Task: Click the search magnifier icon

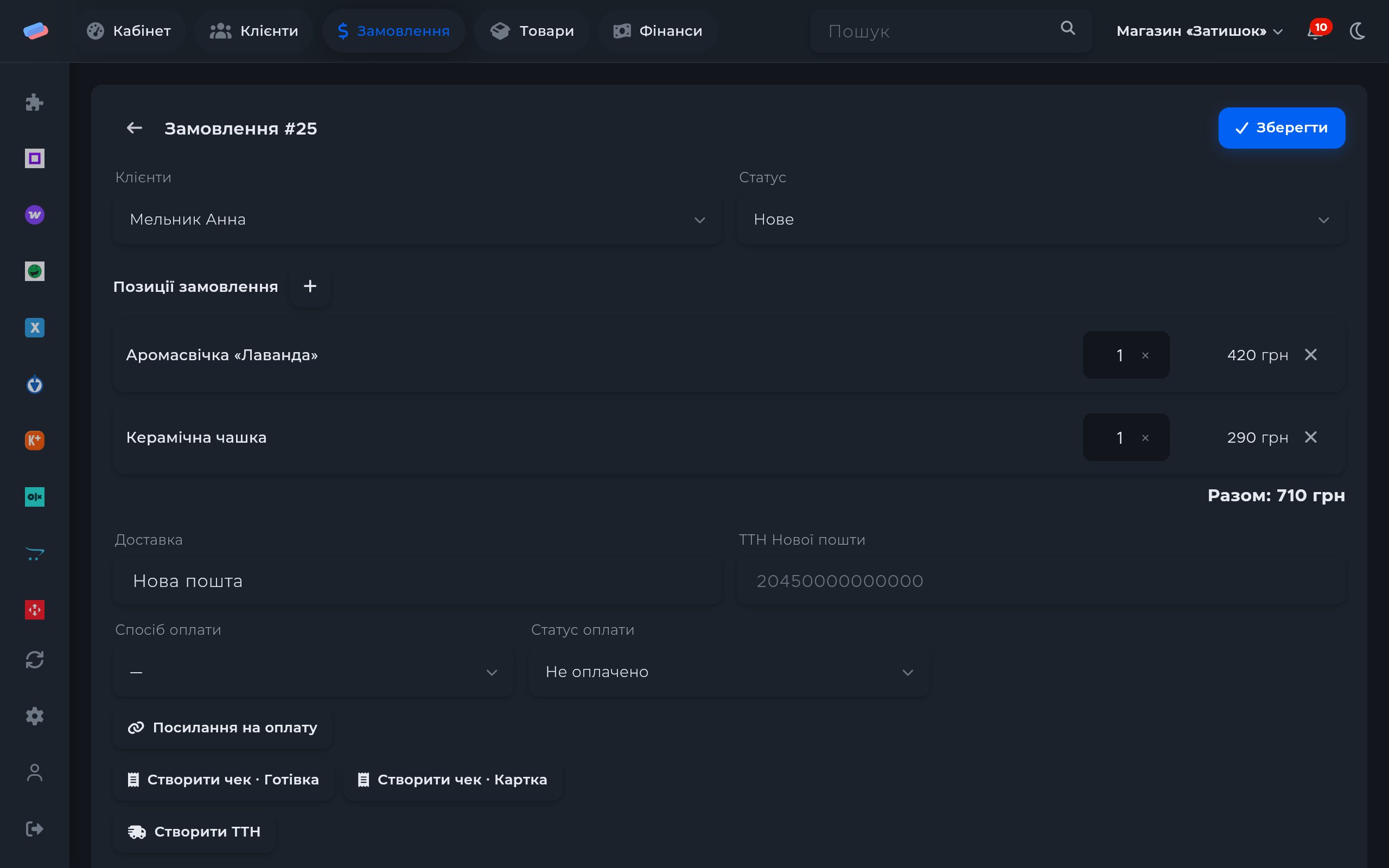Action: [x=1068, y=28]
